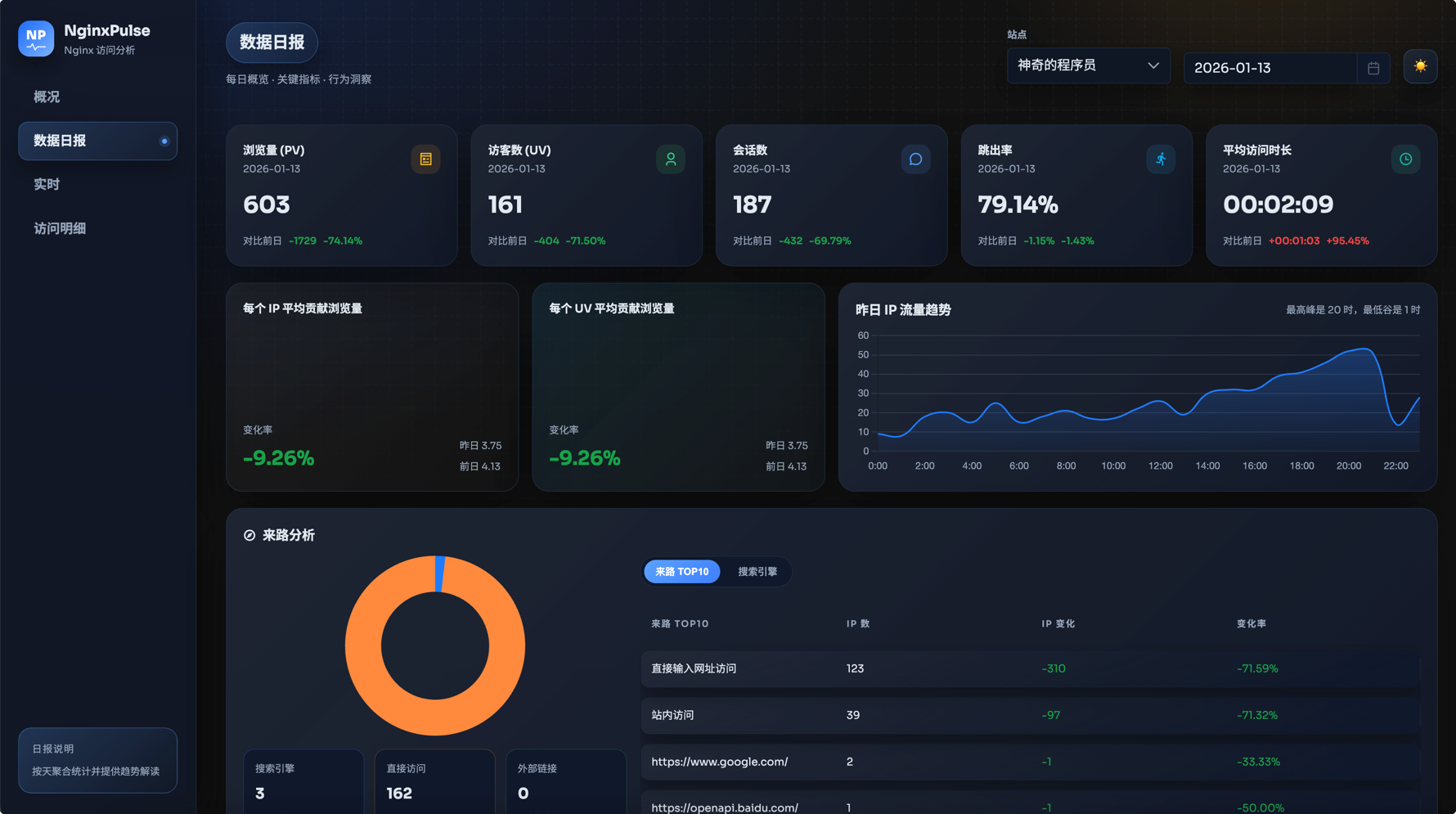This screenshot has width=1456, height=814.
Task: Toggle light mode with the sun icon
Action: 1420,65
